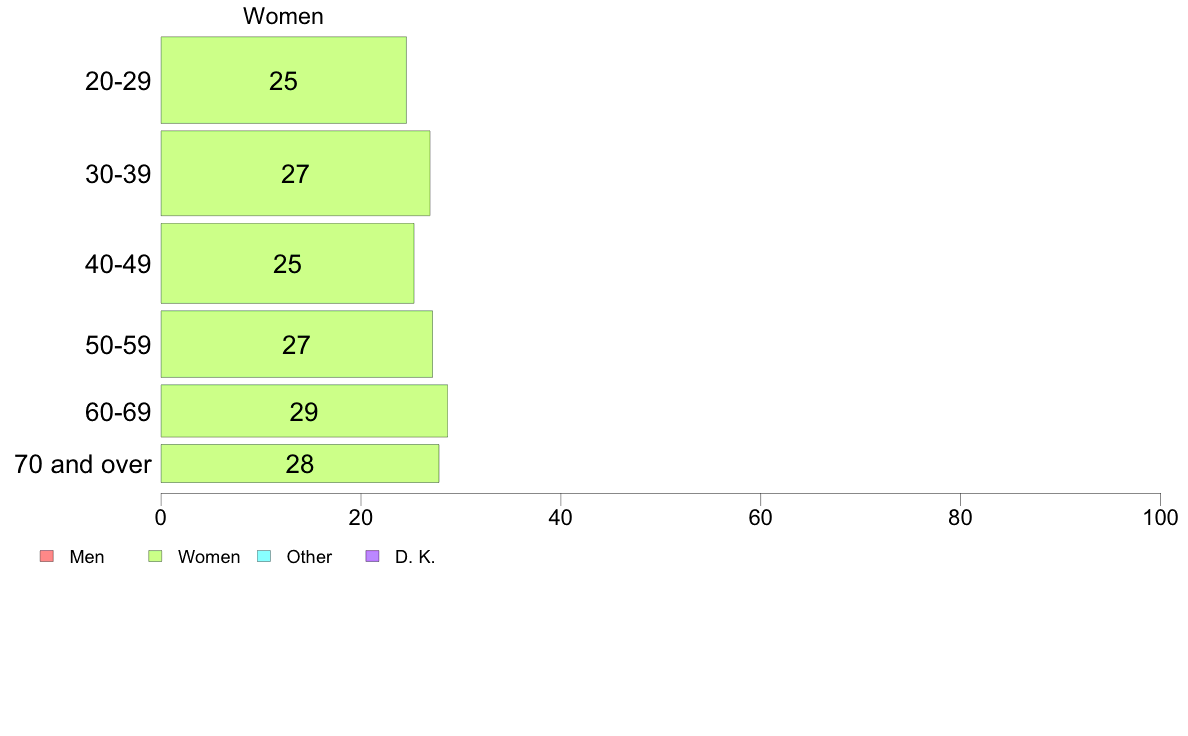
Task: Select the 30-39 bar showing 27
Action: click(x=295, y=173)
